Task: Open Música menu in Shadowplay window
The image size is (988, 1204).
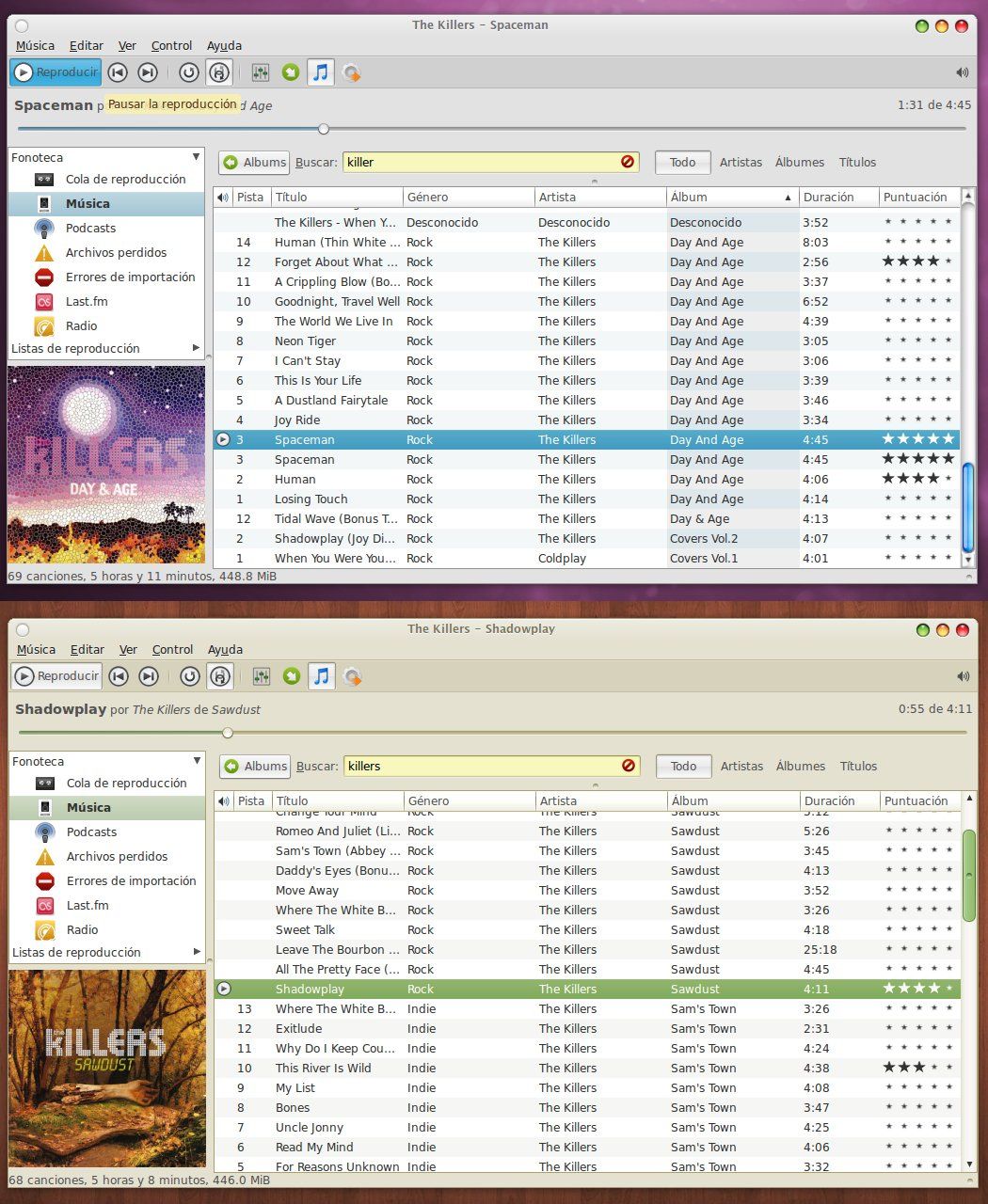Action: coord(36,649)
